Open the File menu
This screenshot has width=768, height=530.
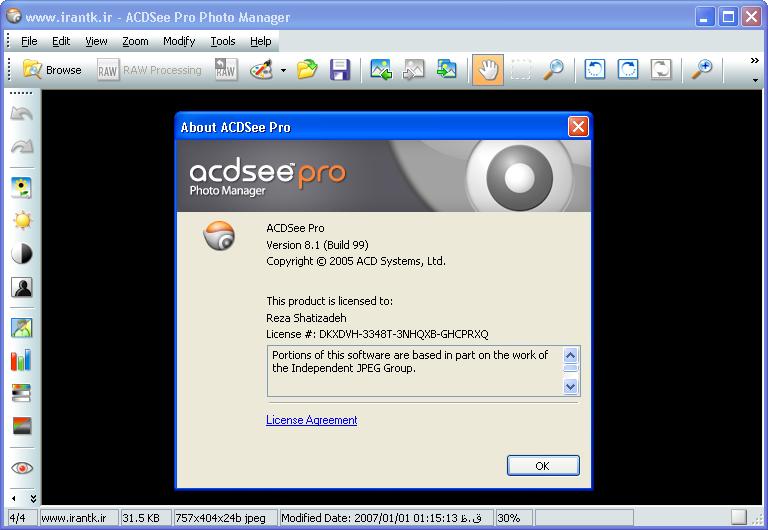(29, 41)
